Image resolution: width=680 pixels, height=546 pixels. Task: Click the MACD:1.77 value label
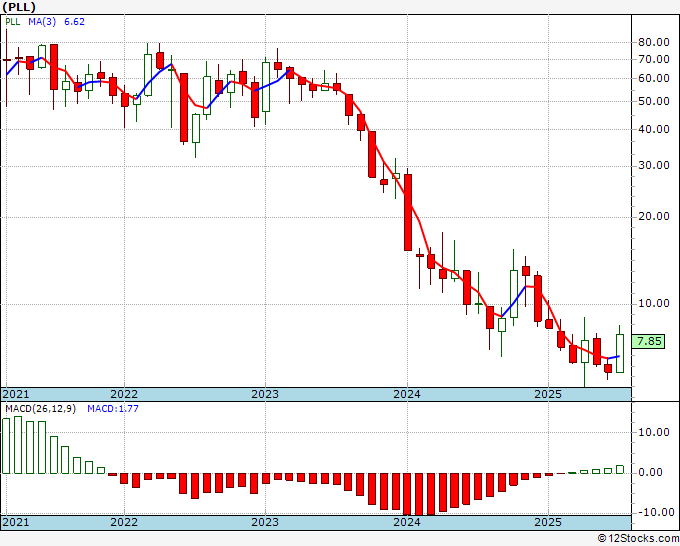[113, 409]
